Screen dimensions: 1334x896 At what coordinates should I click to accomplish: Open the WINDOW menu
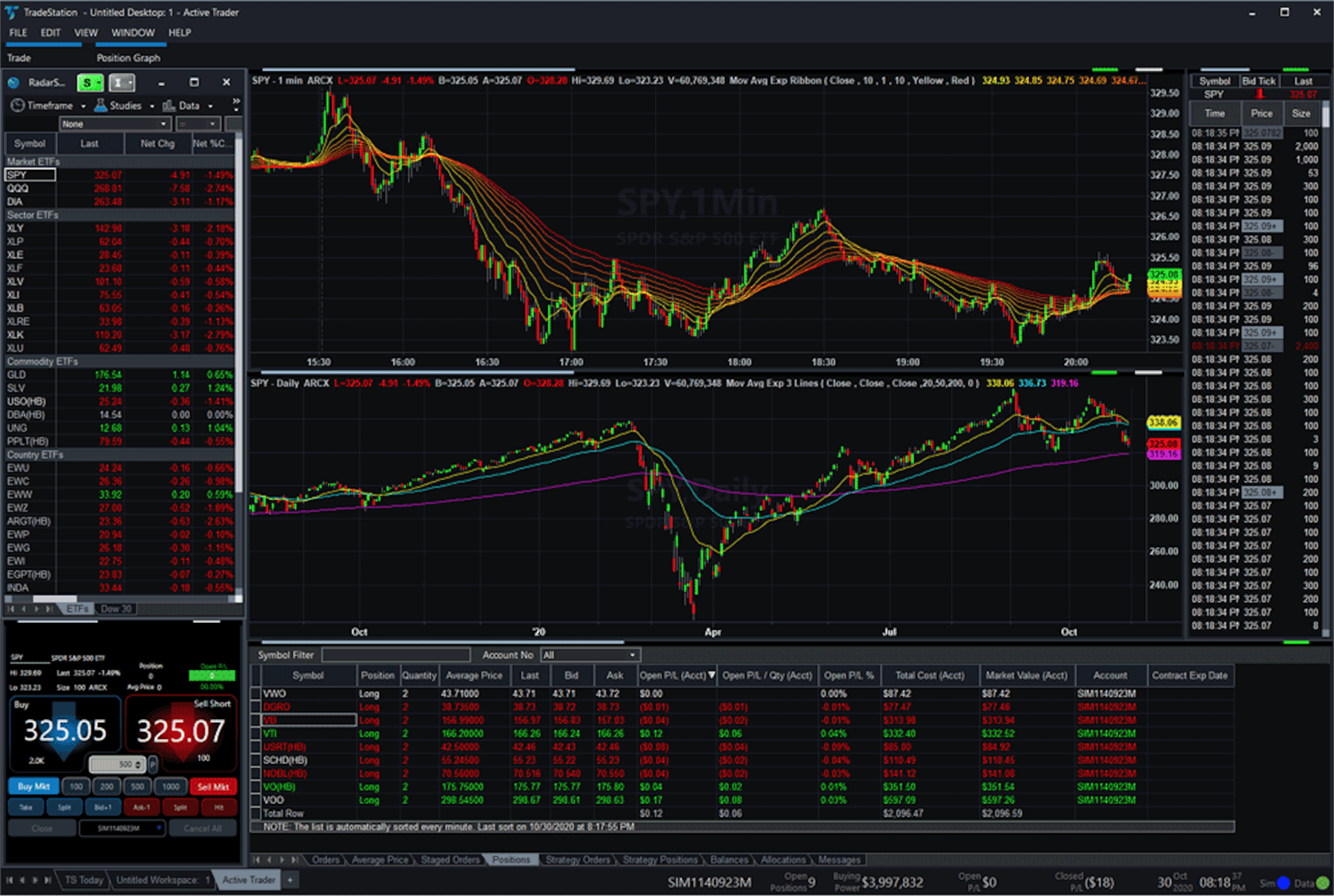133,33
